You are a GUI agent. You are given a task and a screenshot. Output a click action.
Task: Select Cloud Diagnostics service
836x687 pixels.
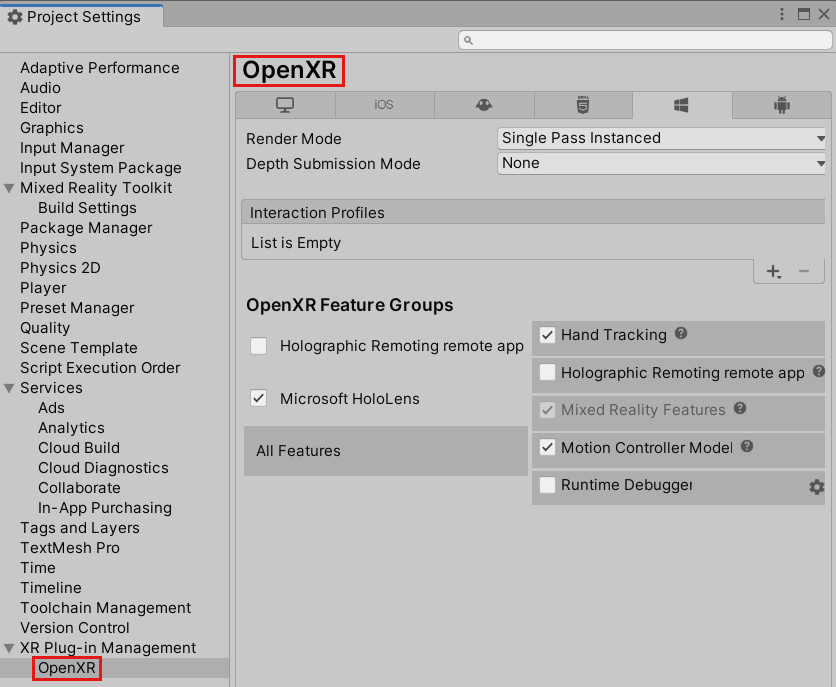click(x=103, y=468)
